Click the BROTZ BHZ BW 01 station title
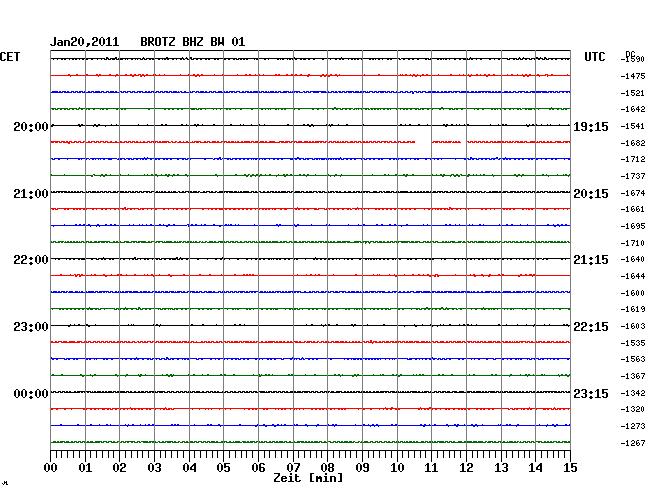This screenshot has width=650, height=494. 192,42
